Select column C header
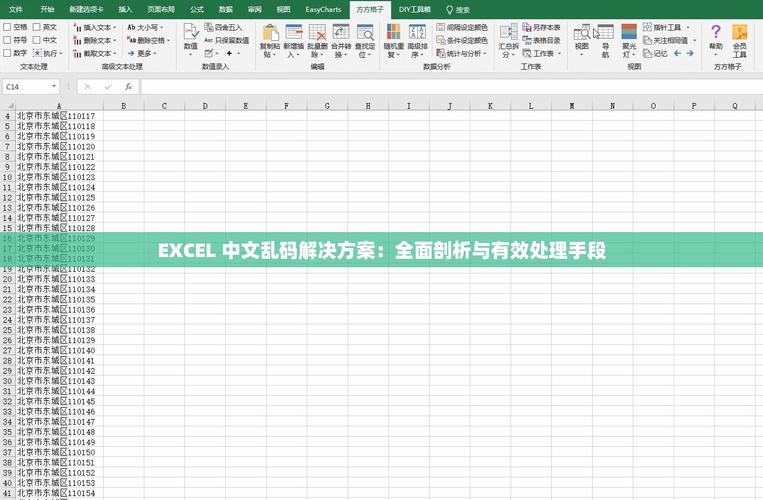This screenshot has height=500, width=763. (x=164, y=106)
